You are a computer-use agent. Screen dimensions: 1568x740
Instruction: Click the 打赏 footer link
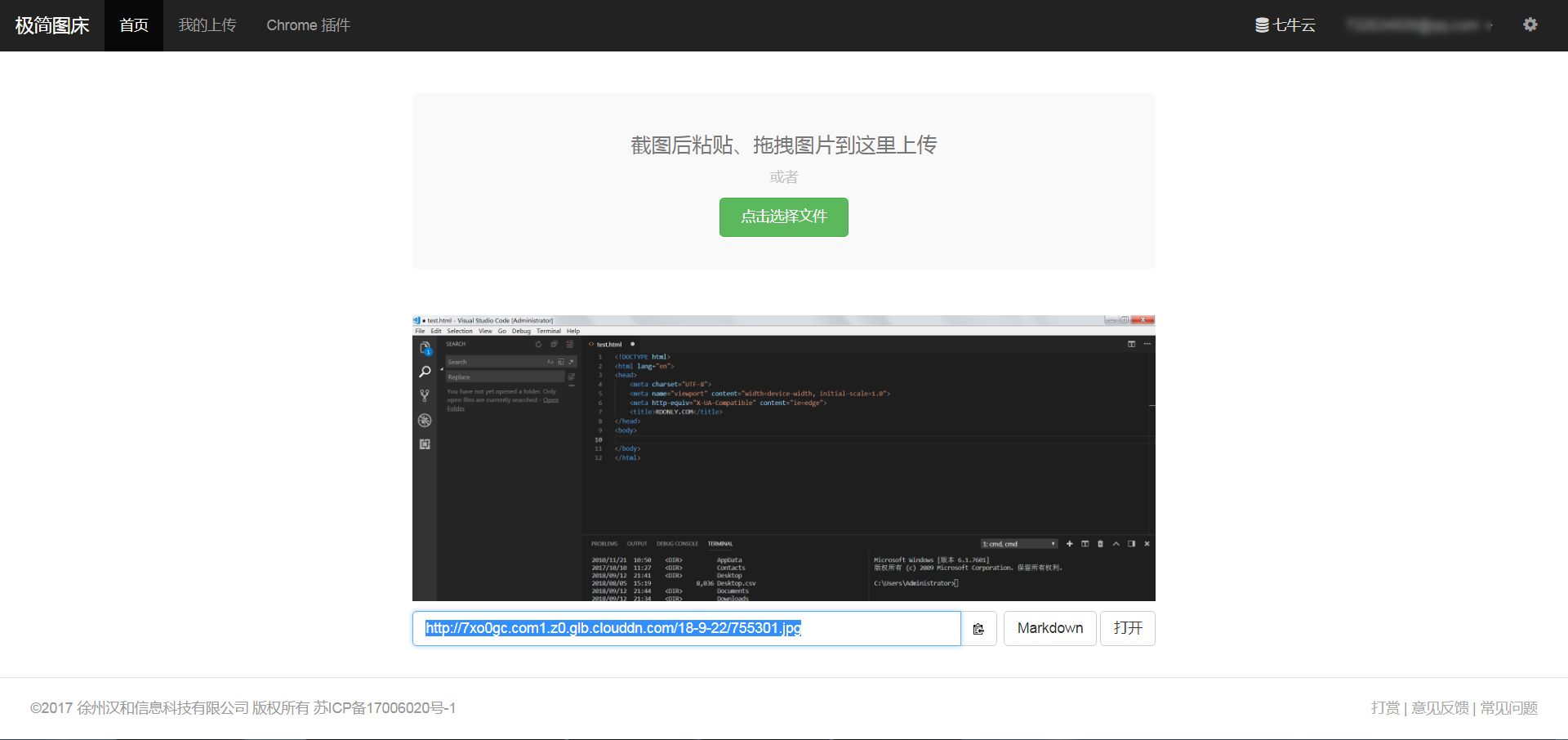click(x=1385, y=708)
